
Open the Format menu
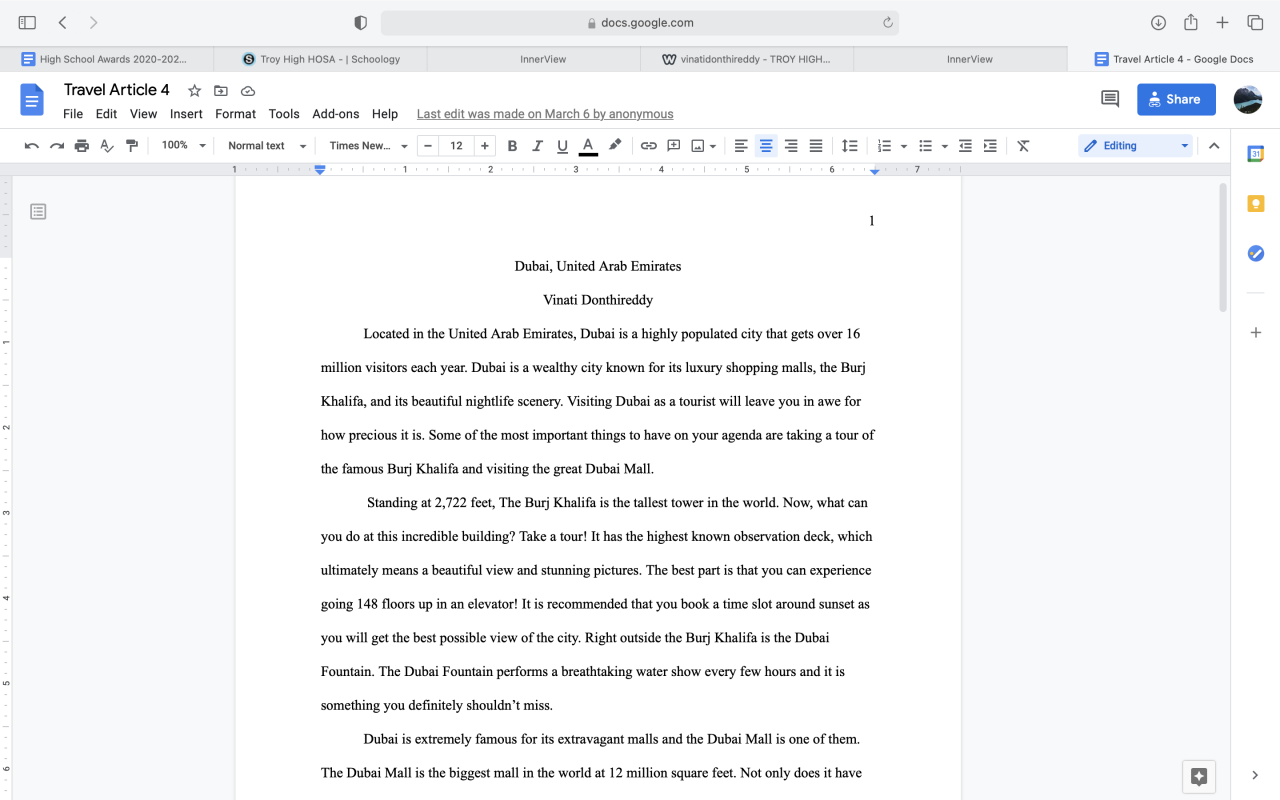click(236, 114)
